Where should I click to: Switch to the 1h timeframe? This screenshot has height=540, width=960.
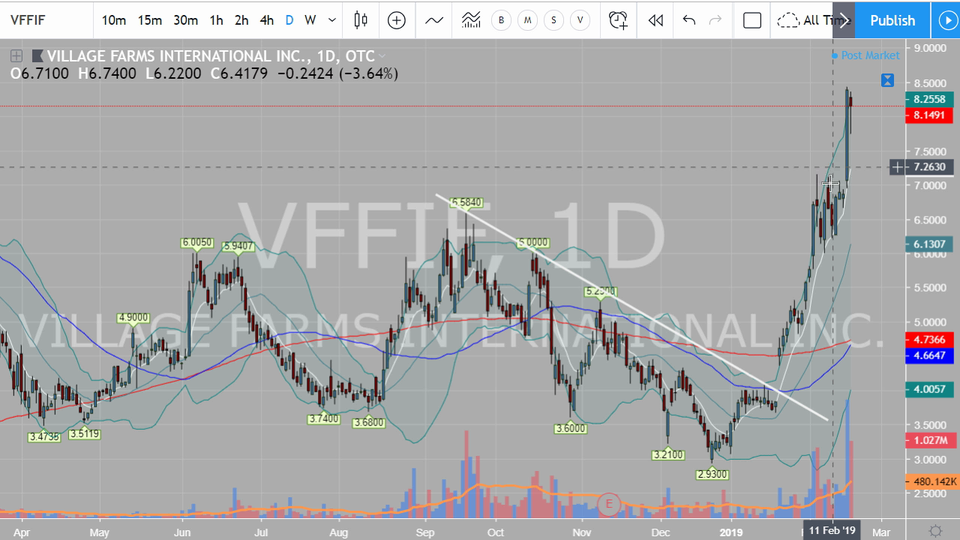(x=216, y=20)
